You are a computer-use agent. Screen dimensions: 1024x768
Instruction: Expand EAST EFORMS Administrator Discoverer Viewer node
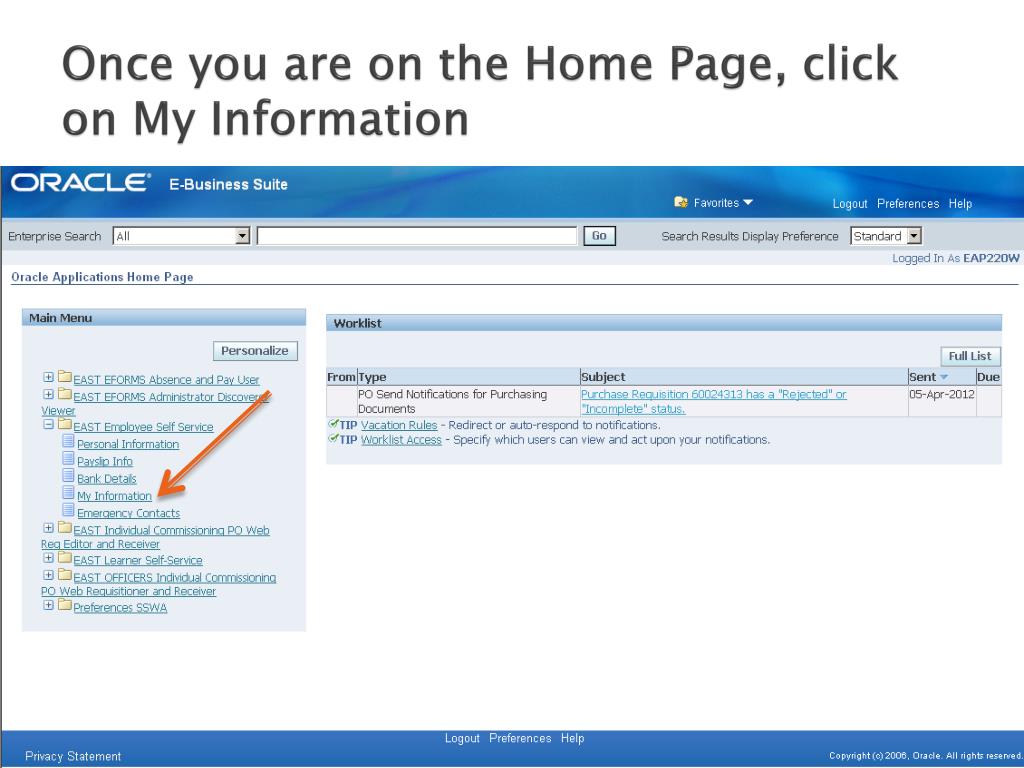click(48, 394)
